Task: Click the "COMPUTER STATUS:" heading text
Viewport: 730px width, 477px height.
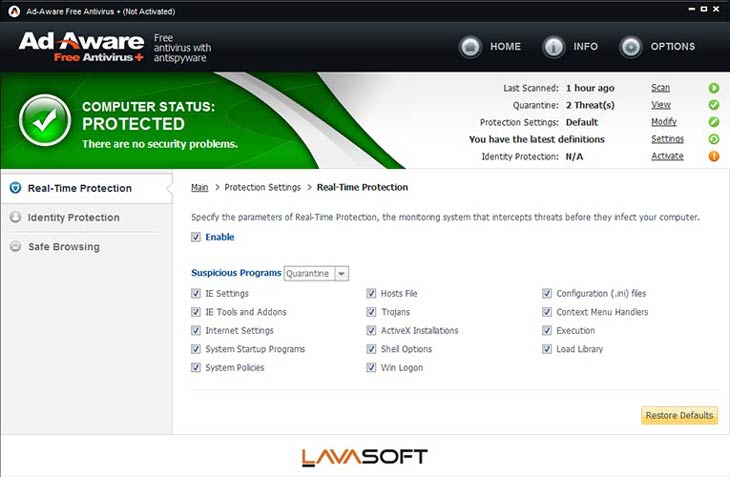Action: 149,107
